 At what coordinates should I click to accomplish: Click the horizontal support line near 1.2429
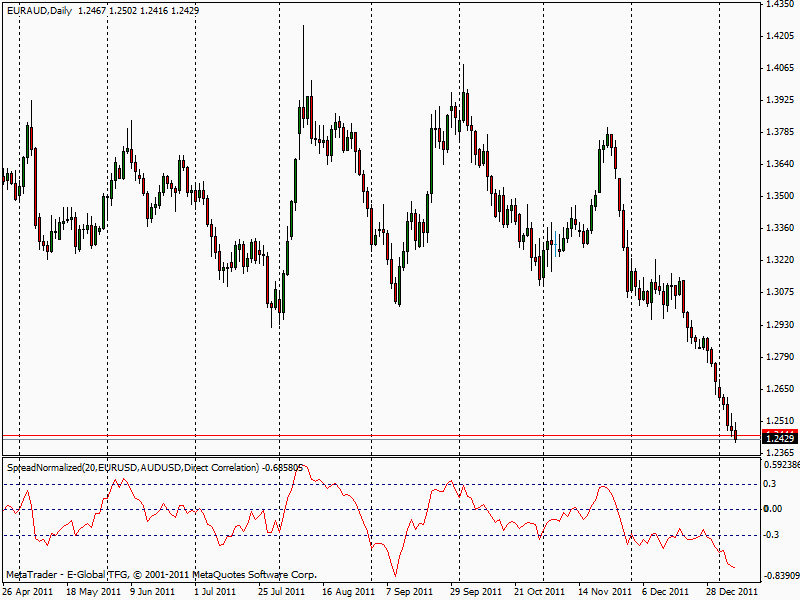[400, 442]
